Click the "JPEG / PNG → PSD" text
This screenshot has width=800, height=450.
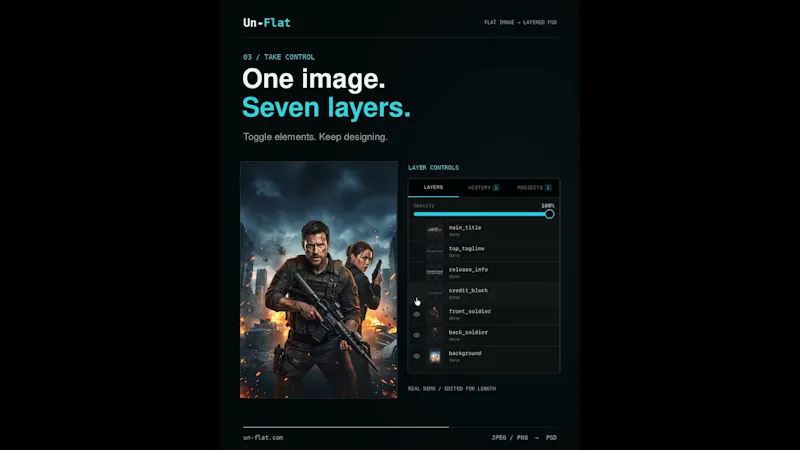click(524, 438)
